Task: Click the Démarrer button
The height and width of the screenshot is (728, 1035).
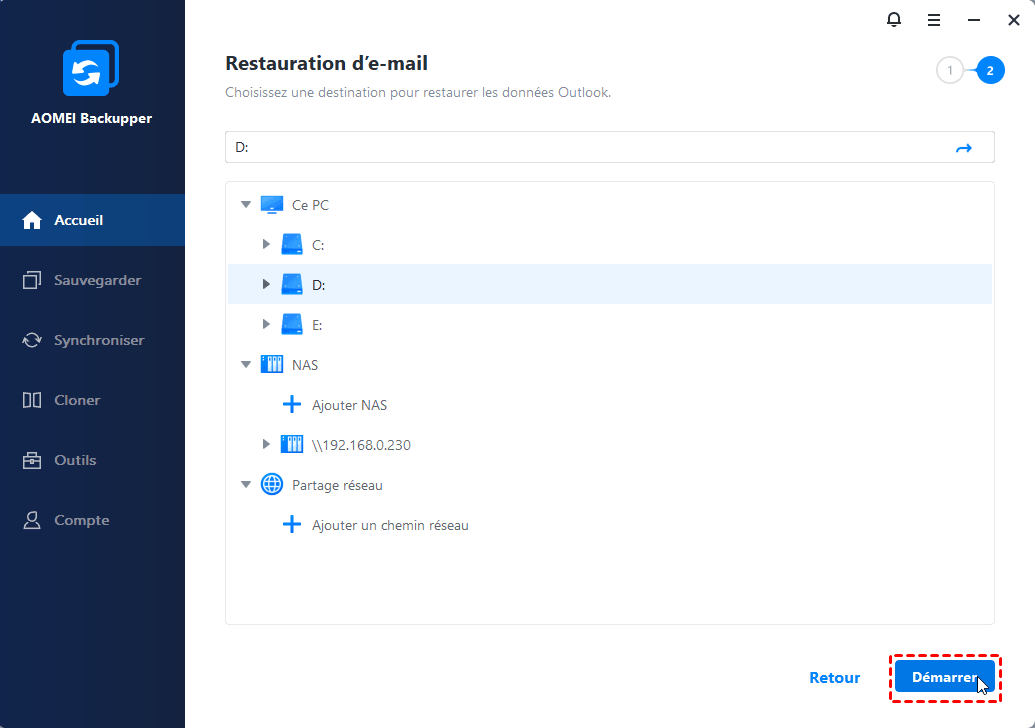Action: [x=945, y=677]
